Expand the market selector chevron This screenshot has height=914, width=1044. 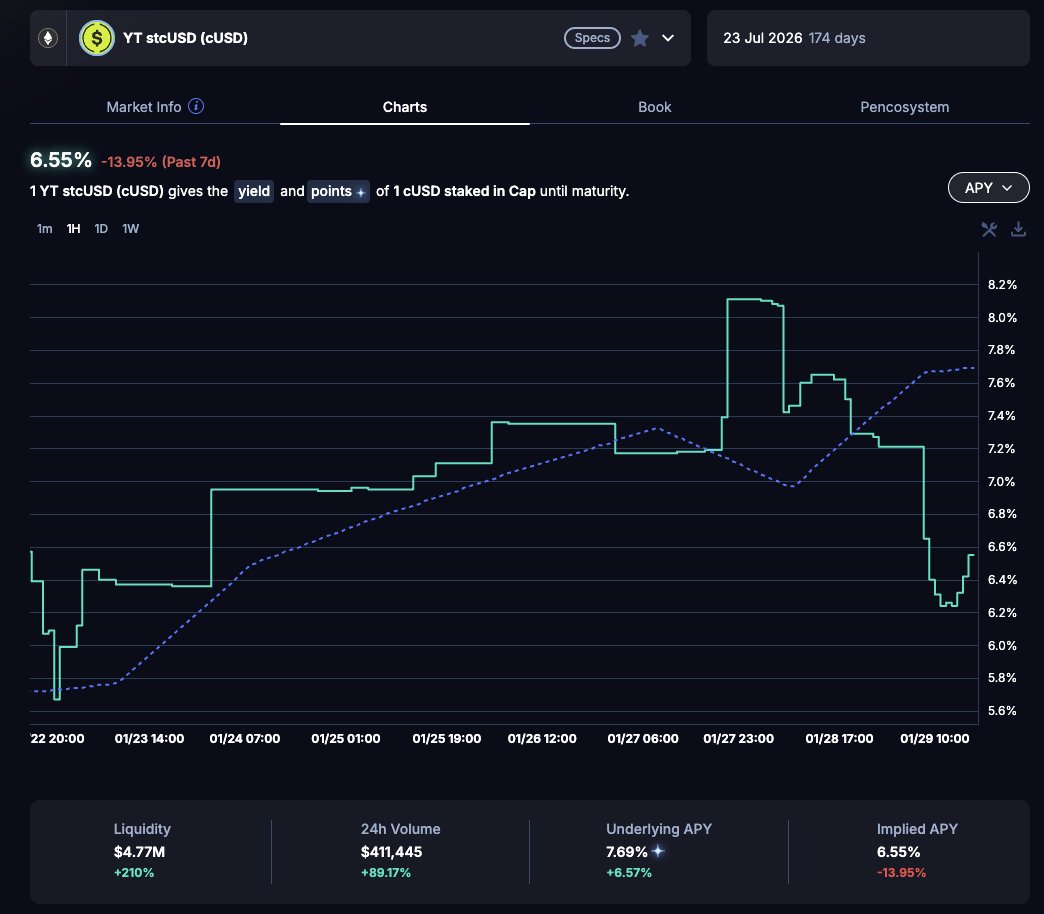click(668, 38)
